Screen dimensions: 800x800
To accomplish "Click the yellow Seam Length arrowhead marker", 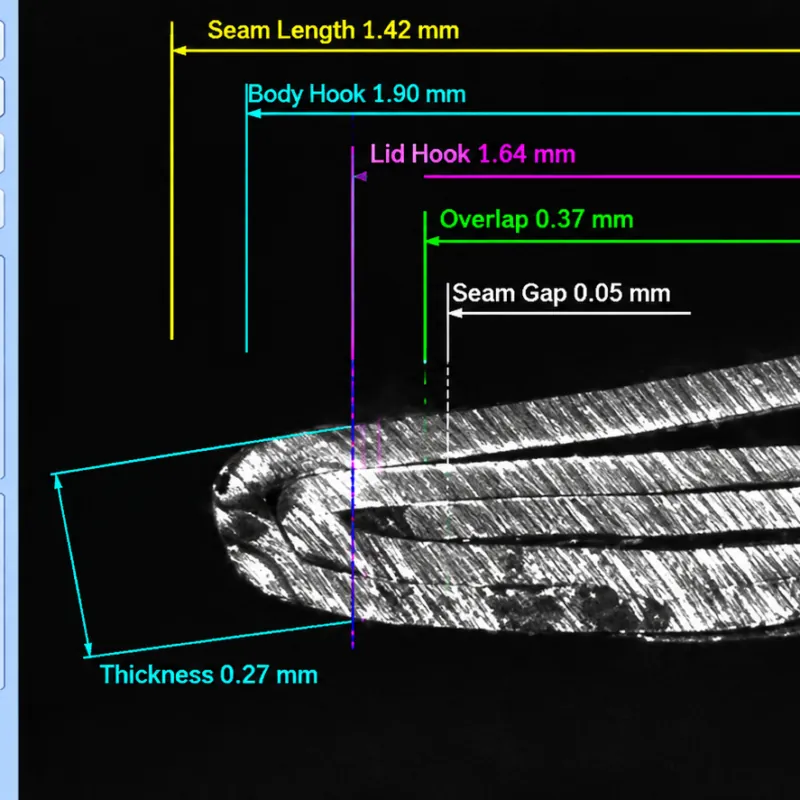I will (180, 50).
